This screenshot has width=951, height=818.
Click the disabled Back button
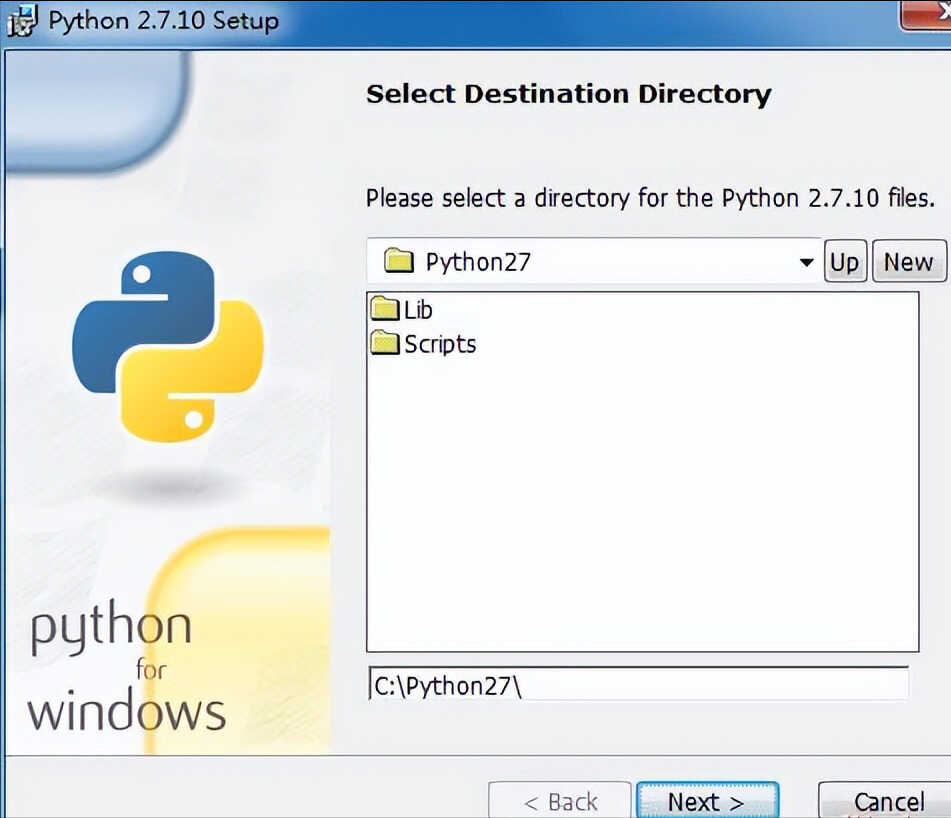(560, 801)
